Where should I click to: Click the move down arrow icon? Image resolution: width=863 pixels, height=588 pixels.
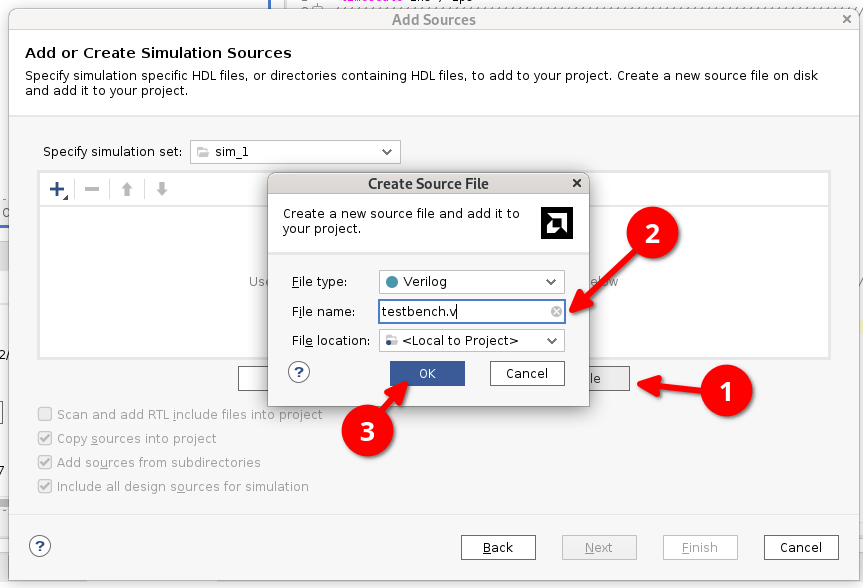[161, 189]
